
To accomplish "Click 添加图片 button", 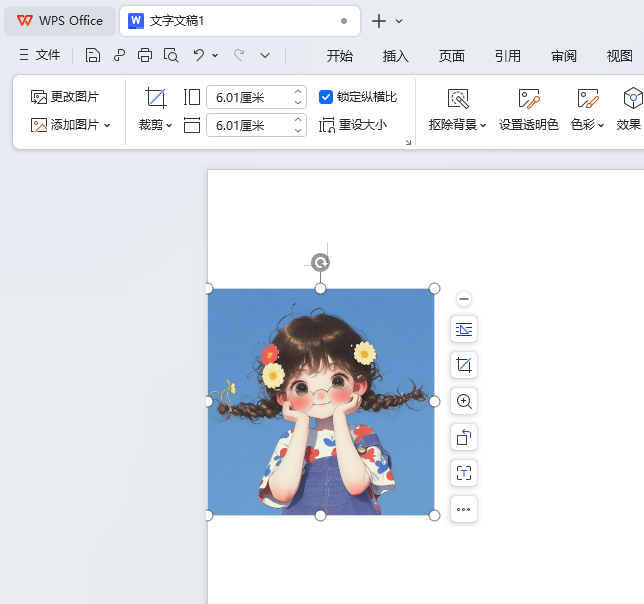I will click(x=65, y=125).
